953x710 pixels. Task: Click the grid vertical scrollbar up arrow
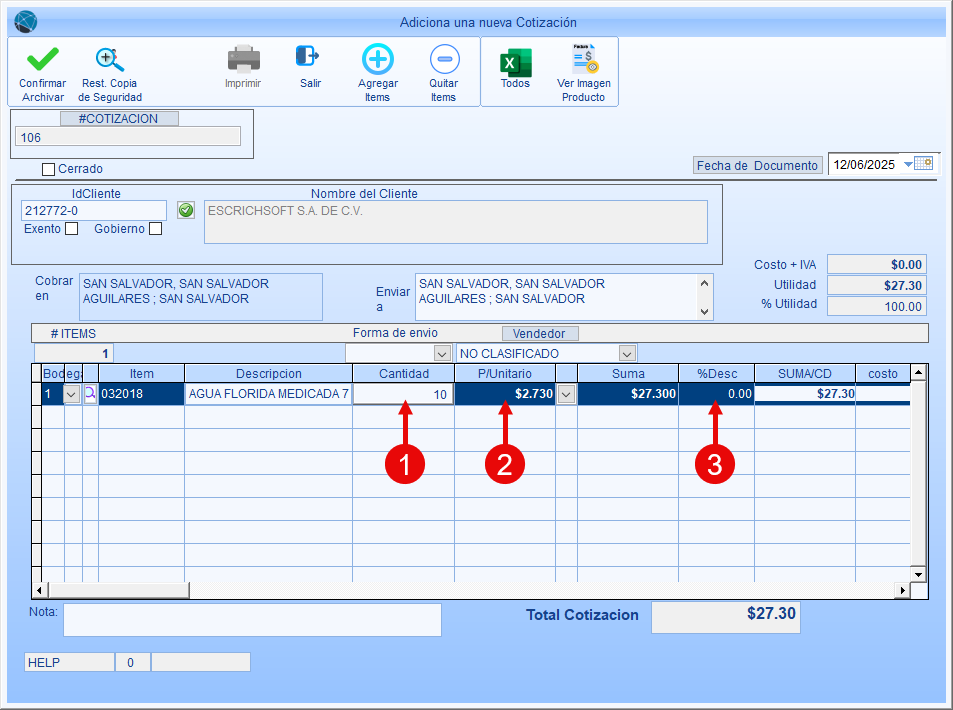point(918,371)
